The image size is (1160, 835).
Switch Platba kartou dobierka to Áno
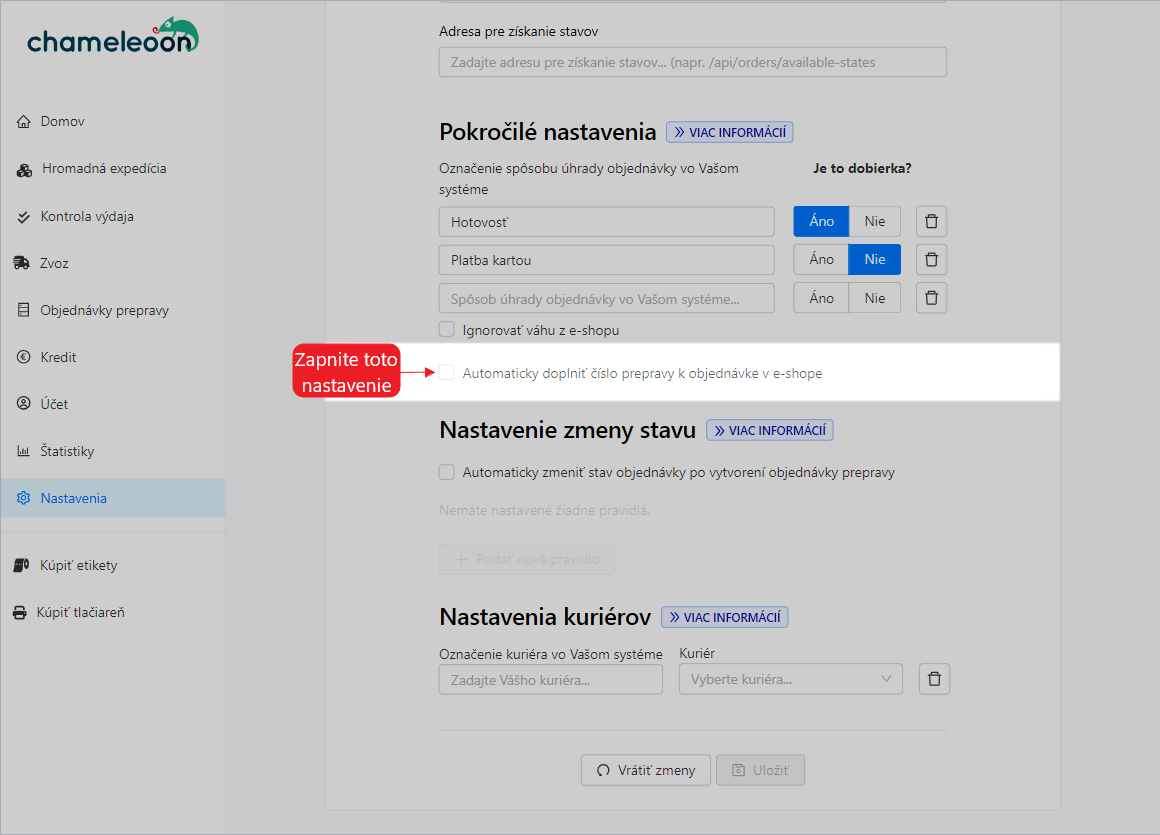pos(820,259)
